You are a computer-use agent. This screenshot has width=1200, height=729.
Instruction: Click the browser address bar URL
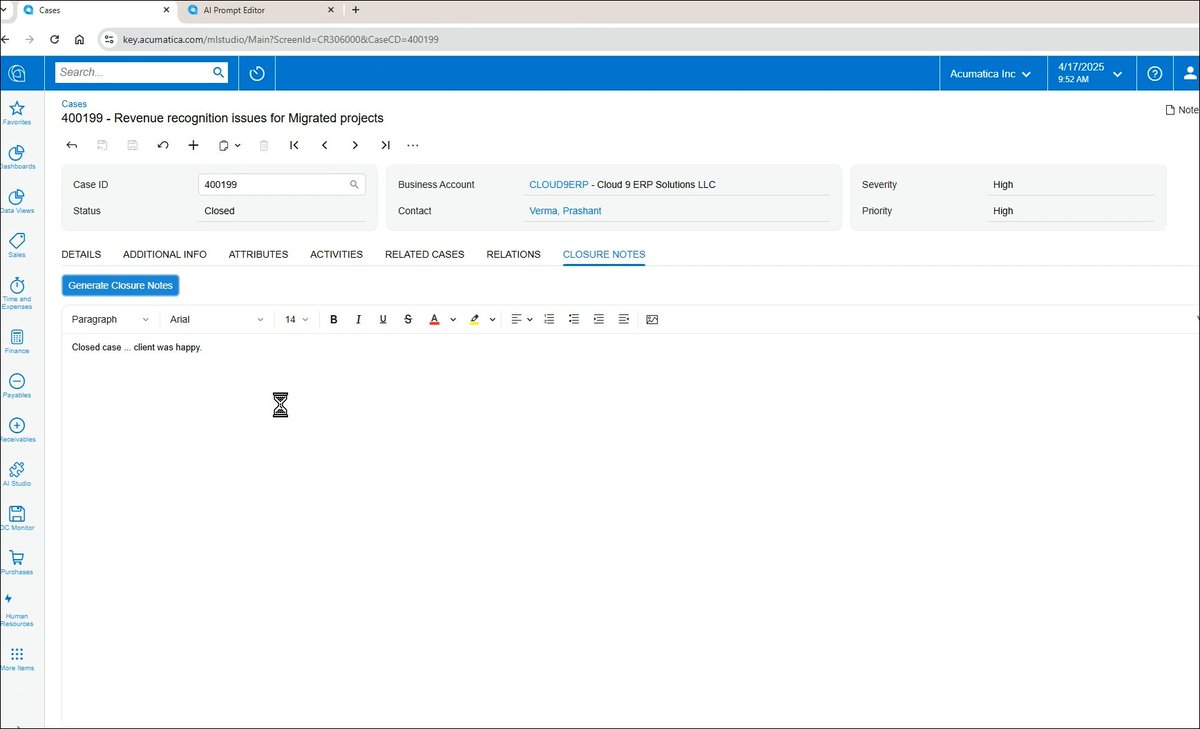click(x=280, y=40)
